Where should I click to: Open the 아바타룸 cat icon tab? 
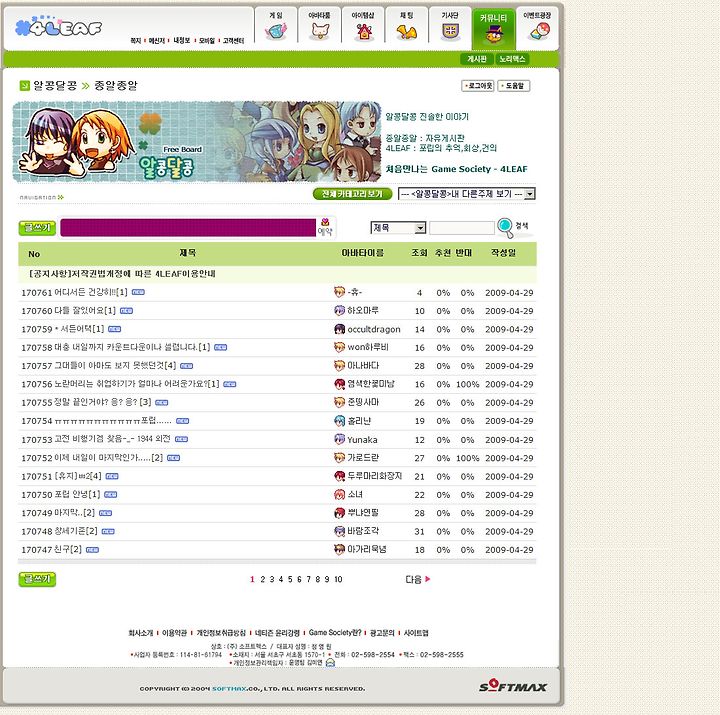pos(320,26)
